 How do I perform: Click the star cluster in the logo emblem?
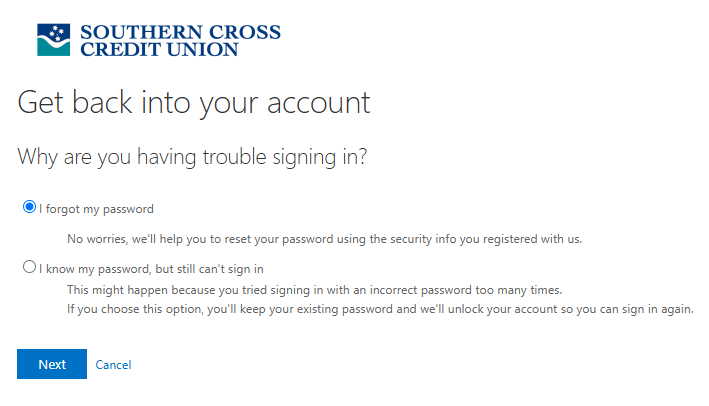(57, 33)
